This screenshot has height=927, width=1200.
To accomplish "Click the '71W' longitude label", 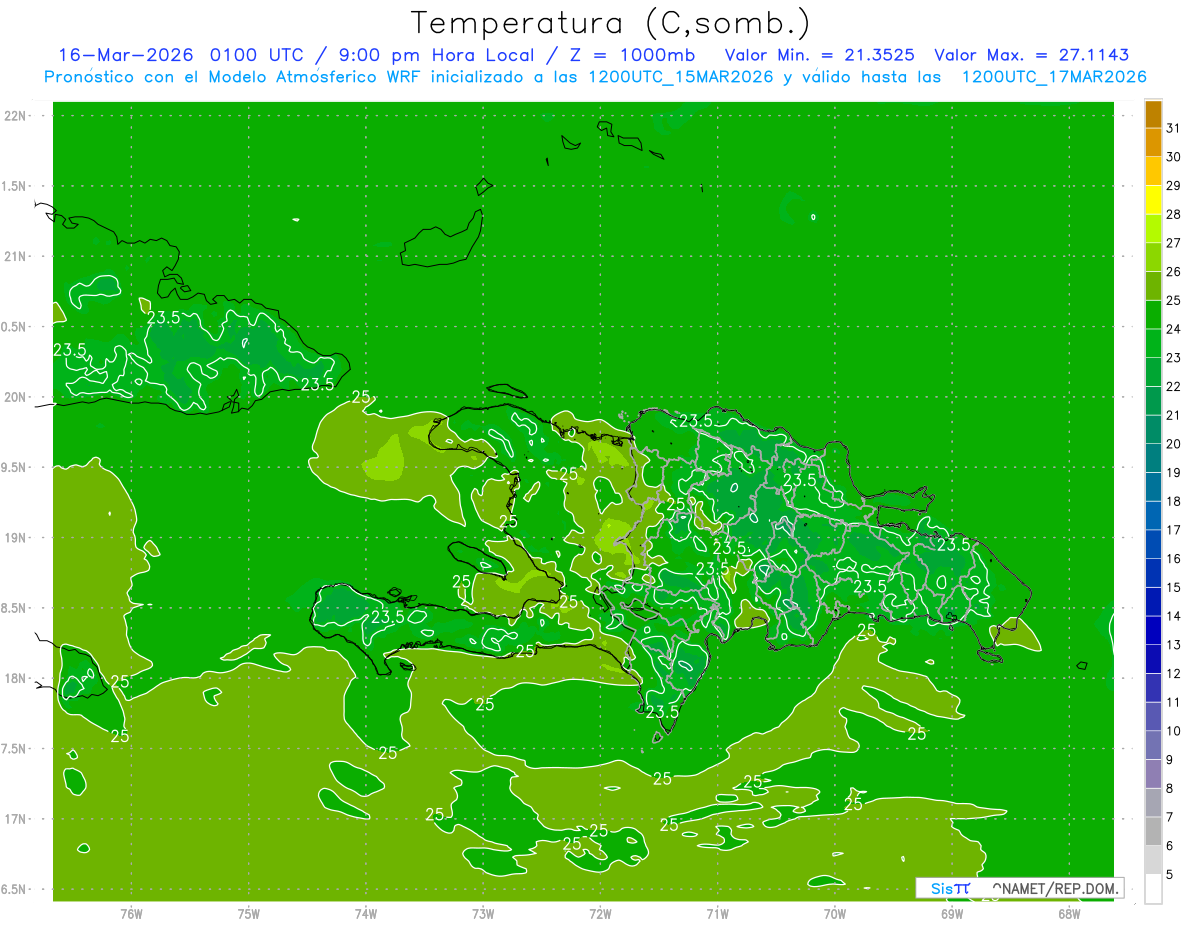I will 717,914.
